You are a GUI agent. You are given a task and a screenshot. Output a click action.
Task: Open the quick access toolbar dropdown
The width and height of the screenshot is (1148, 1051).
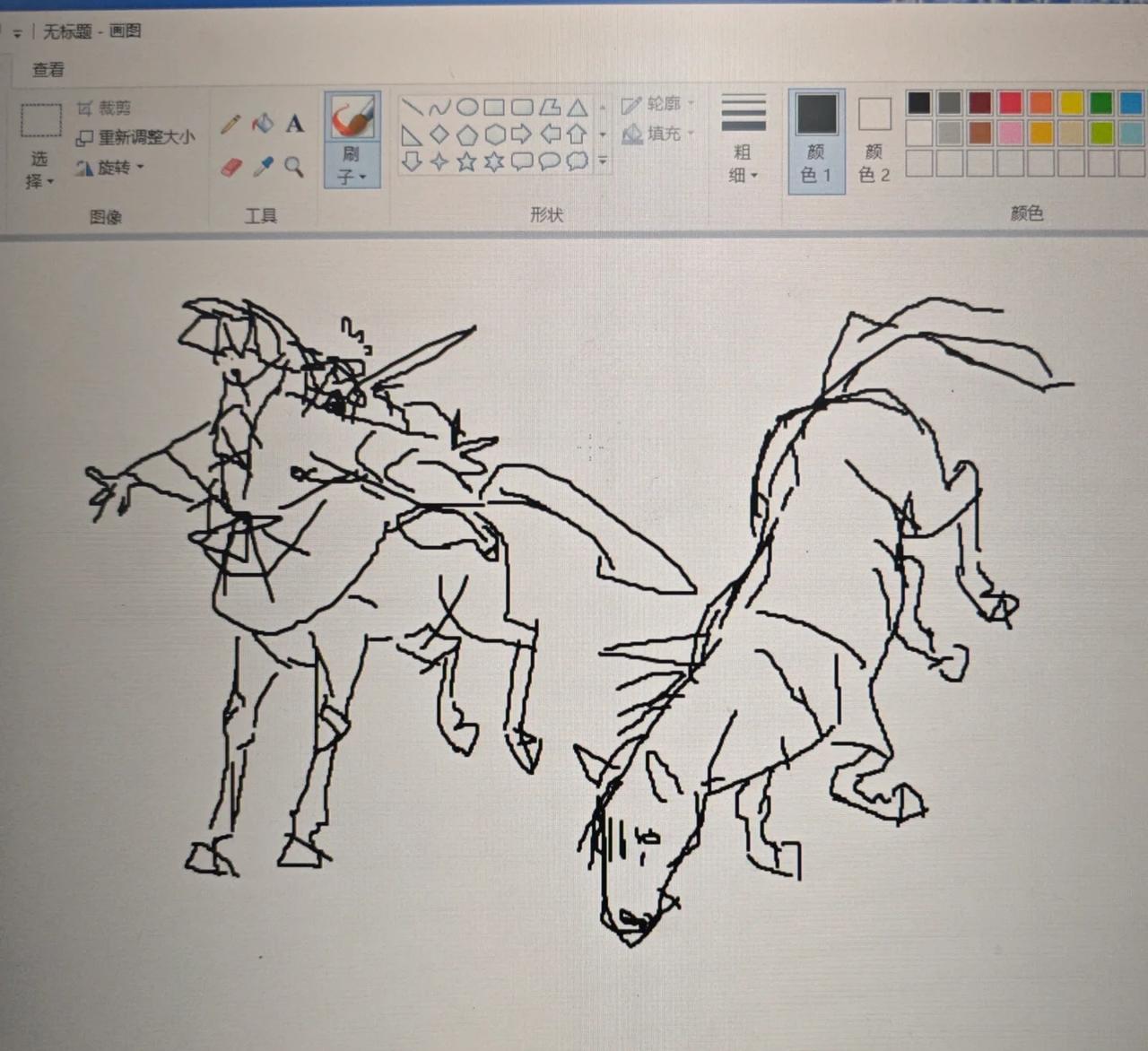click(17, 34)
